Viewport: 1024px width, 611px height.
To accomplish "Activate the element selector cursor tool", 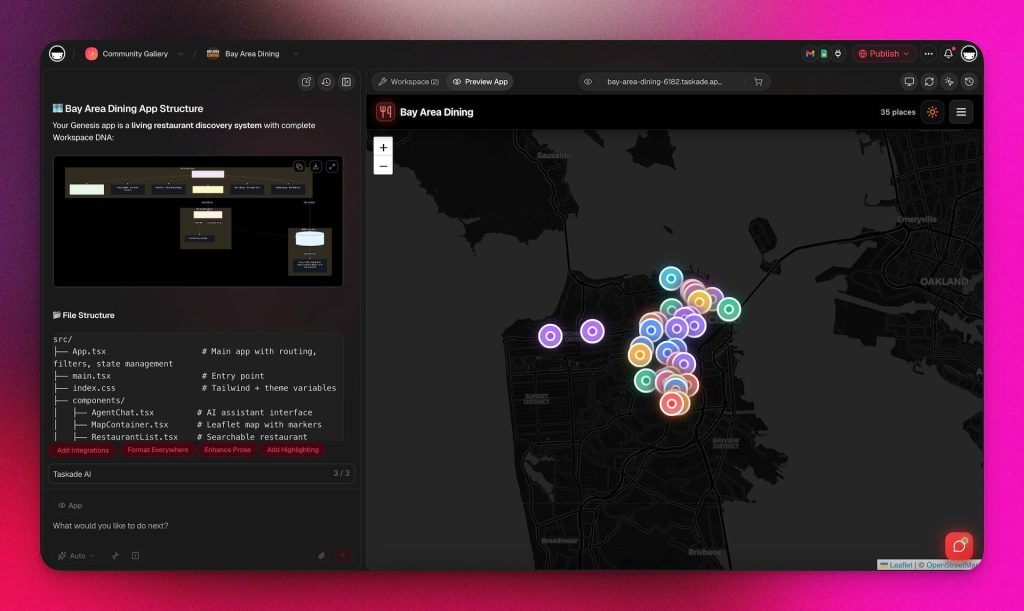I will pos(949,82).
